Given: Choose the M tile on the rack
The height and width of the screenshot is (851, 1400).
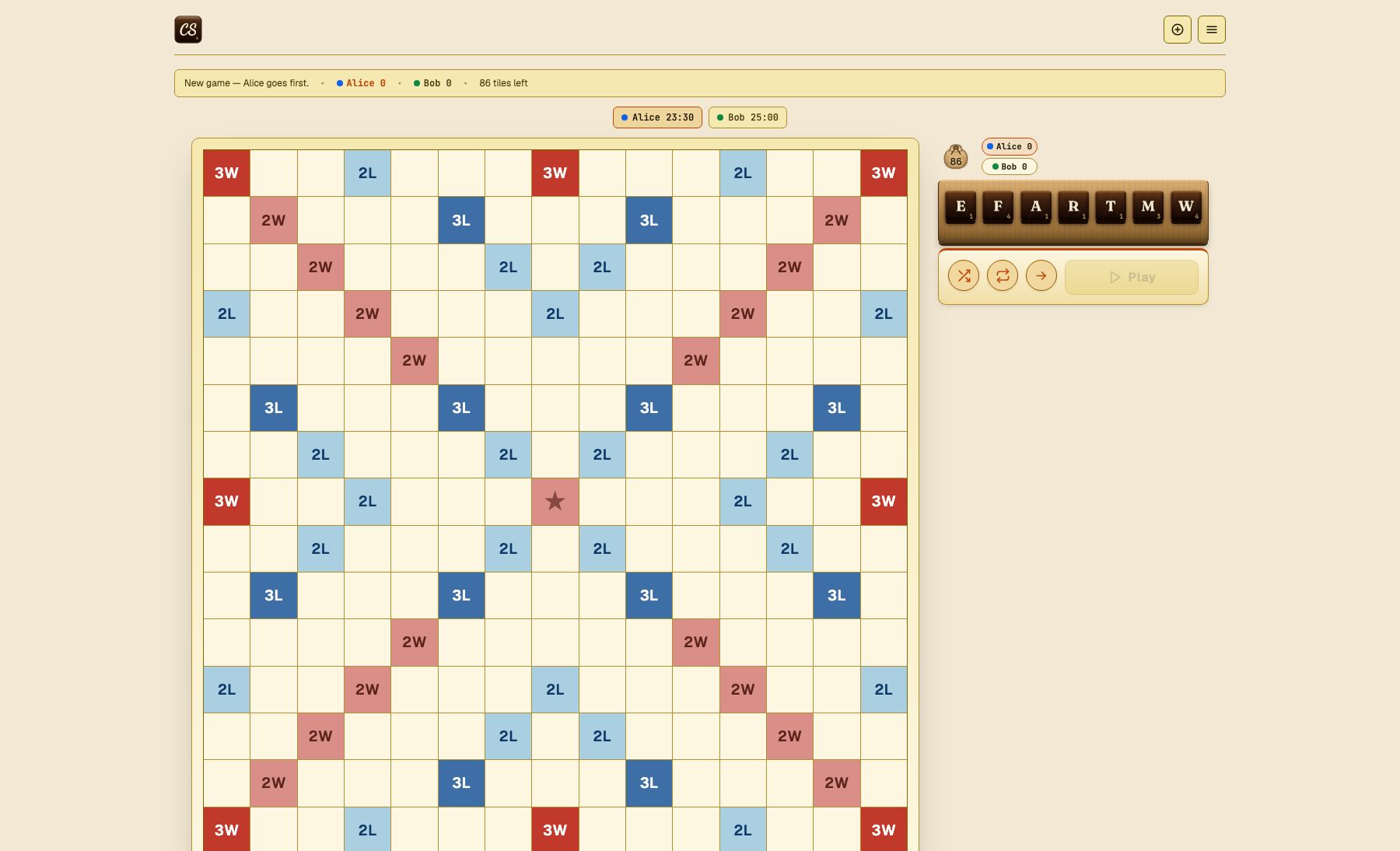Looking at the screenshot, I should point(1148,208).
